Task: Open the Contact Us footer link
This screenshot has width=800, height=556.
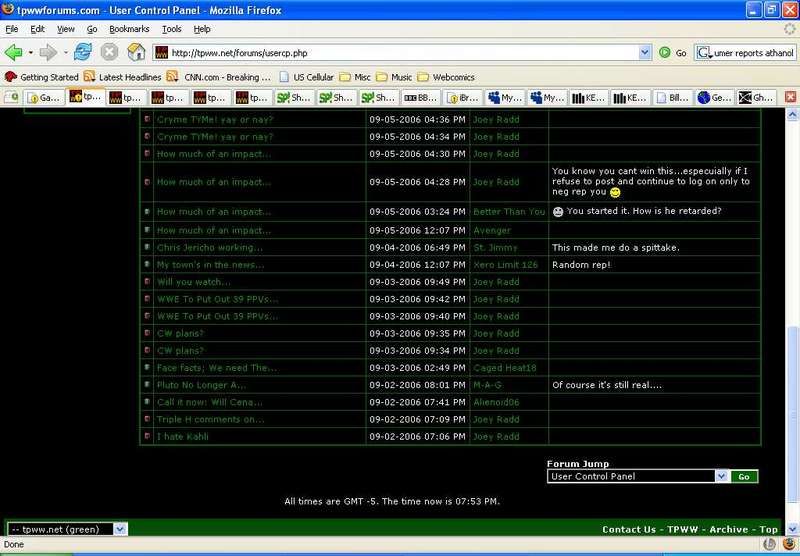Action: pyautogui.click(x=629, y=529)
